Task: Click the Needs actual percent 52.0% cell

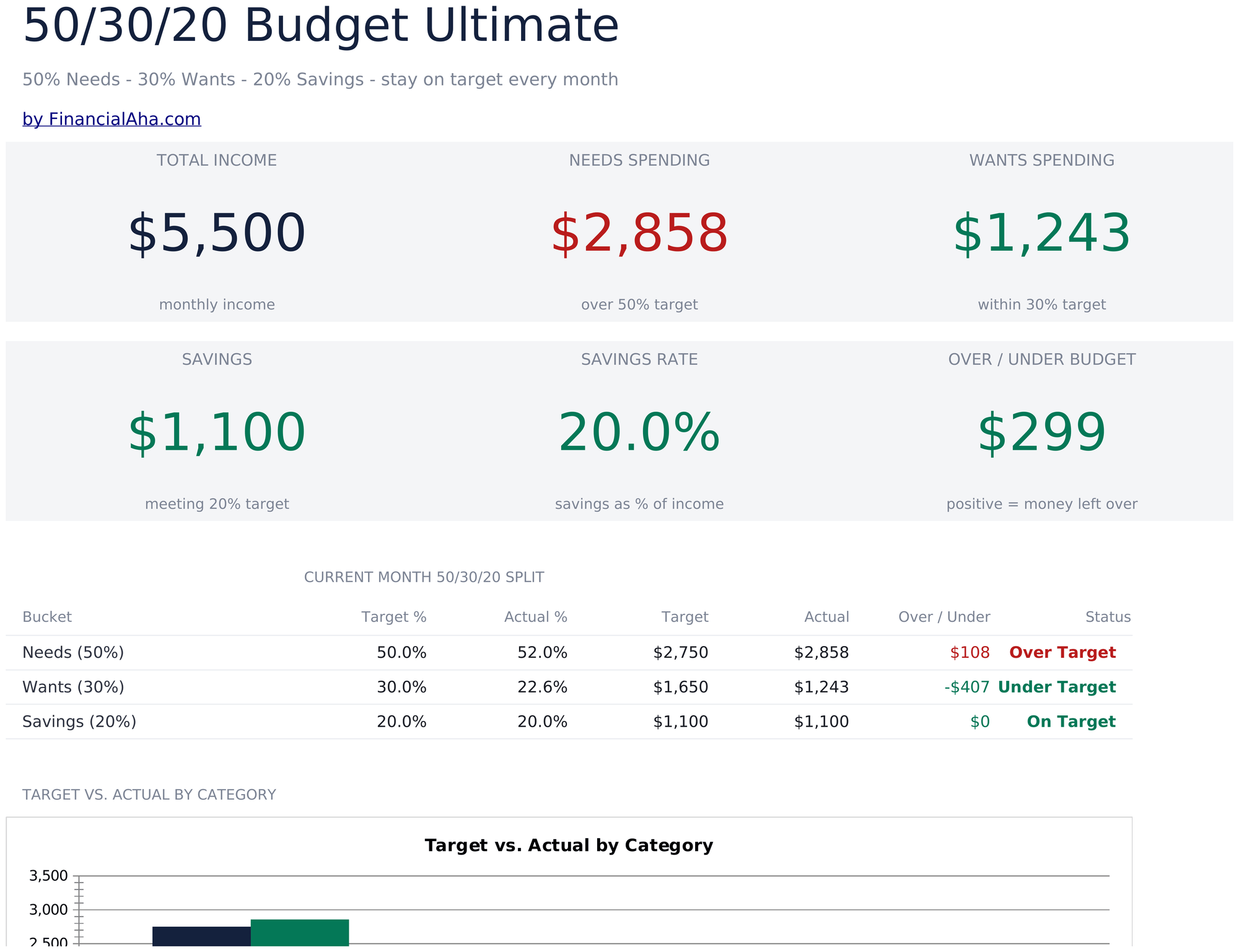Action: click(542, 653)
